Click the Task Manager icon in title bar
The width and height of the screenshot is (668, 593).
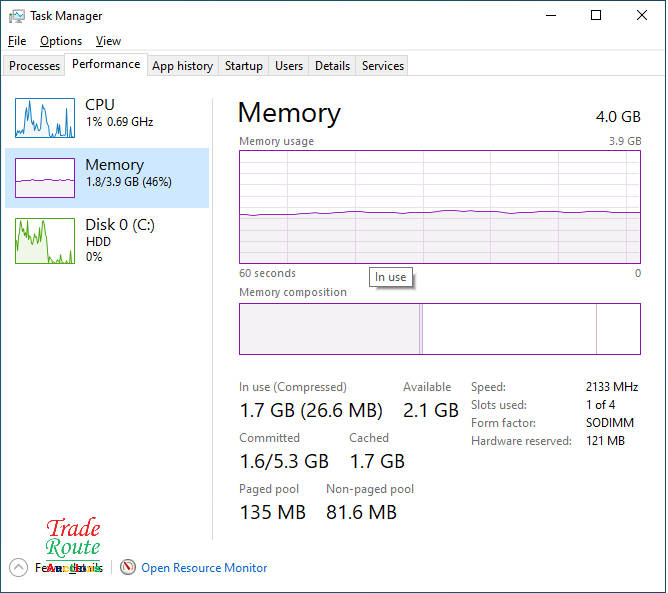pyautogui.click(x=16, y=16)
